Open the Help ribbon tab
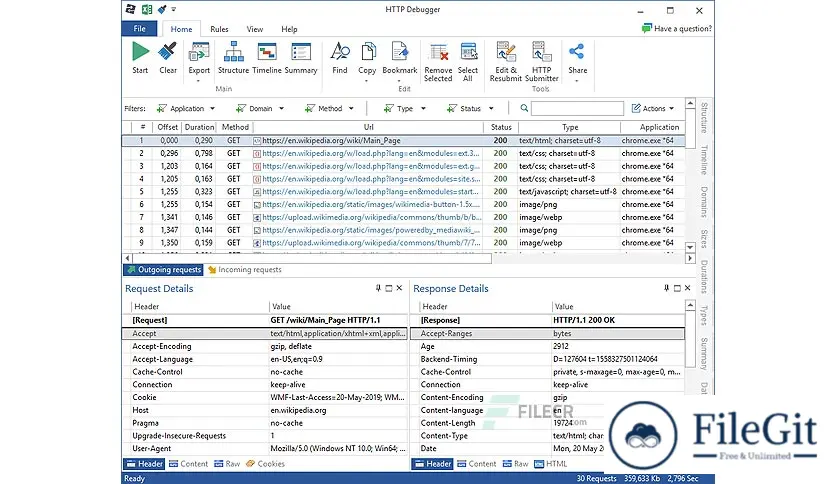 (x=290, y=29)
